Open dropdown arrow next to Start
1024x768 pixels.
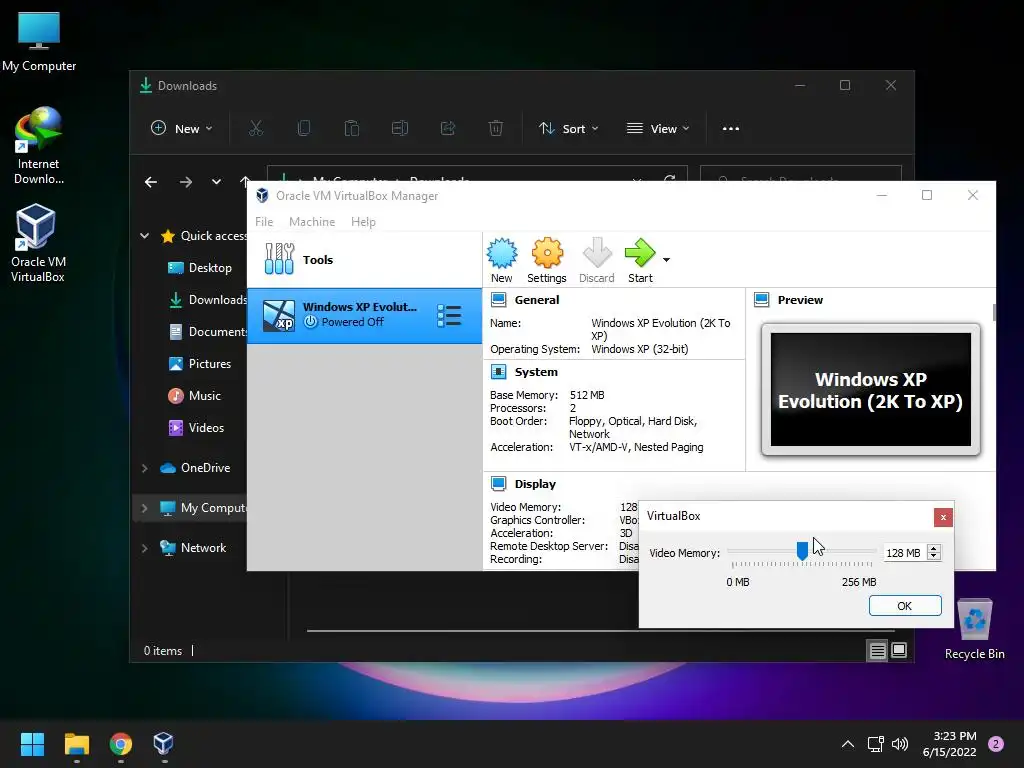click(x=666, y=260)
